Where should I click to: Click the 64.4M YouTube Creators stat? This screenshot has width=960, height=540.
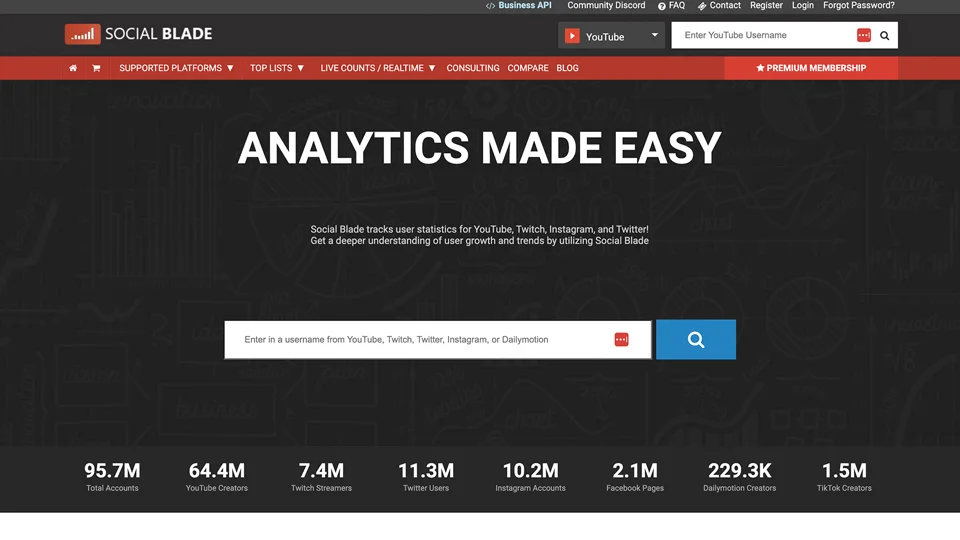coord(217,477)
